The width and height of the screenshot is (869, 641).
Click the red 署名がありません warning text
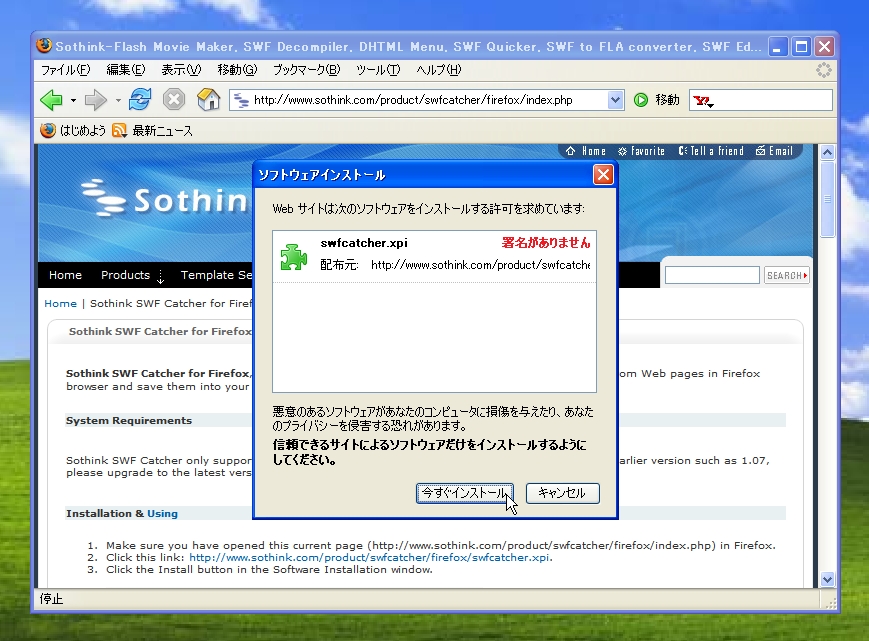546,243
